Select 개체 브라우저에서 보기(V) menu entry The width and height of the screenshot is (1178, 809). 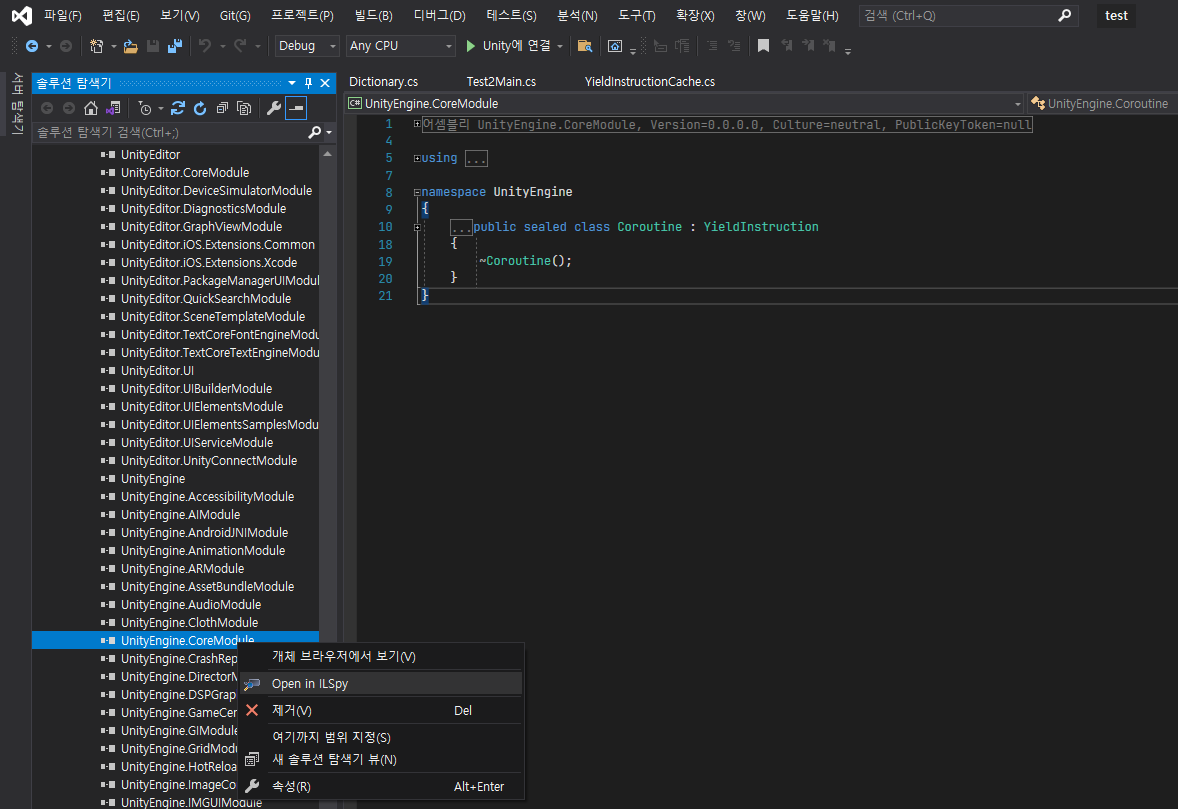pos(381,657)
